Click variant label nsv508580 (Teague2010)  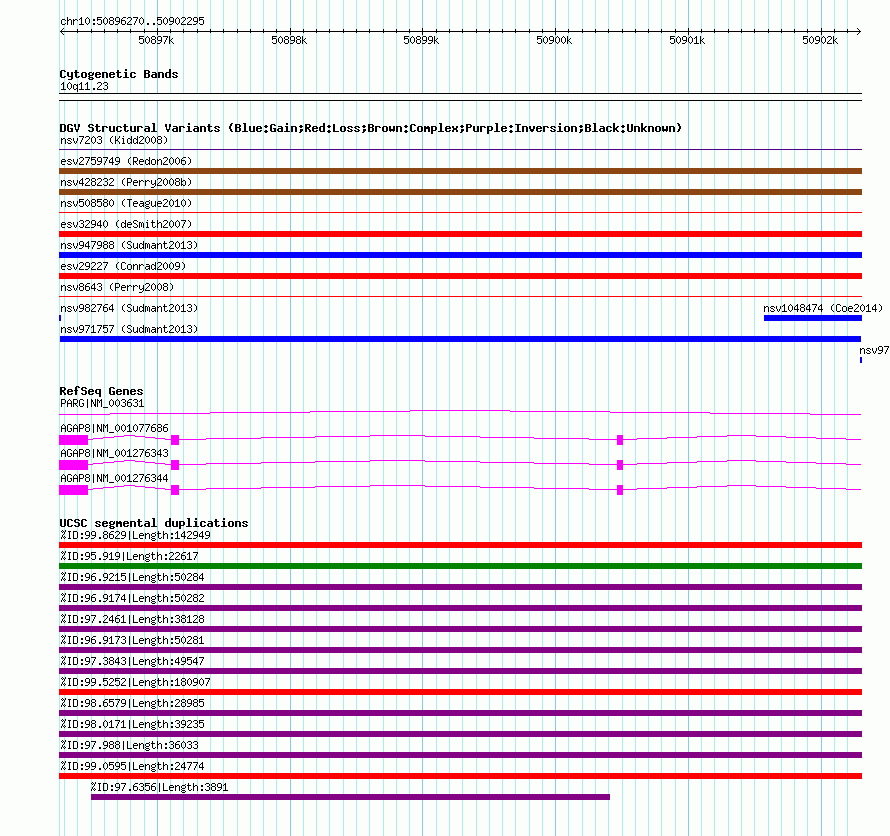[x=126, y=203]
